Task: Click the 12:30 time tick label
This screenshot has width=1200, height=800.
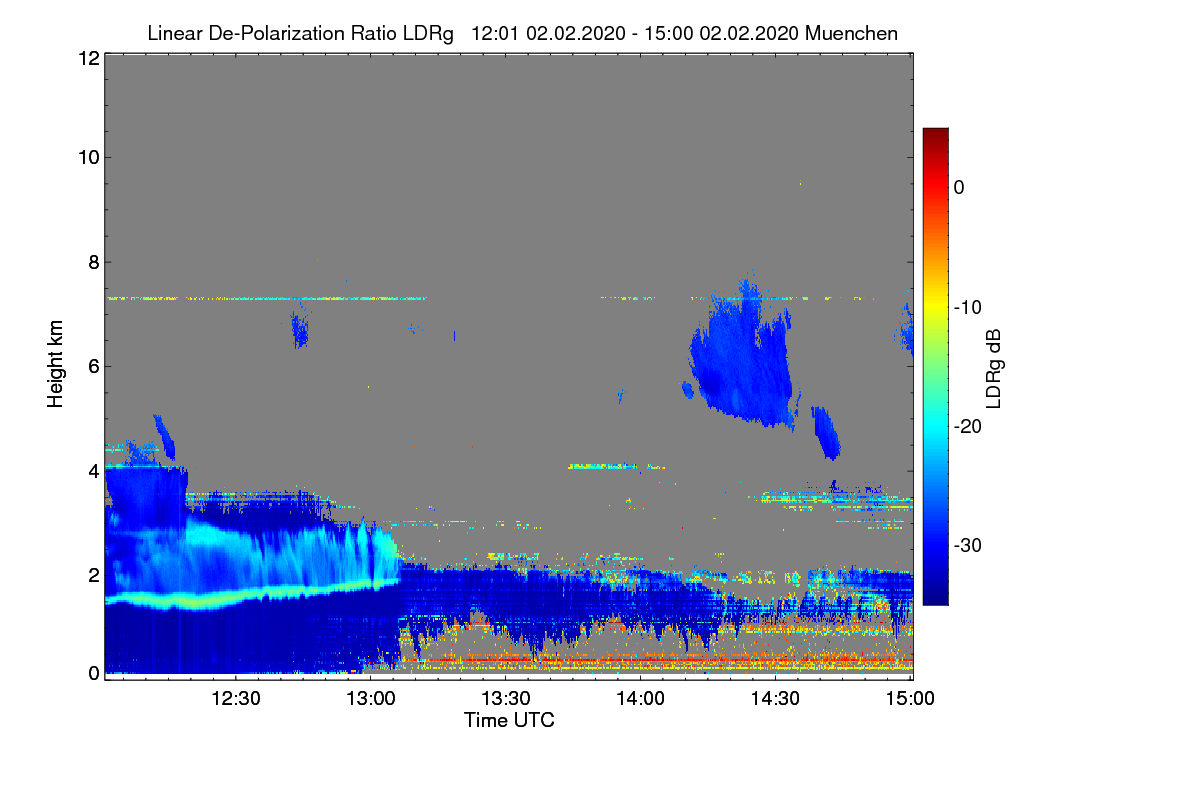Action: click(x=236, y=698)
